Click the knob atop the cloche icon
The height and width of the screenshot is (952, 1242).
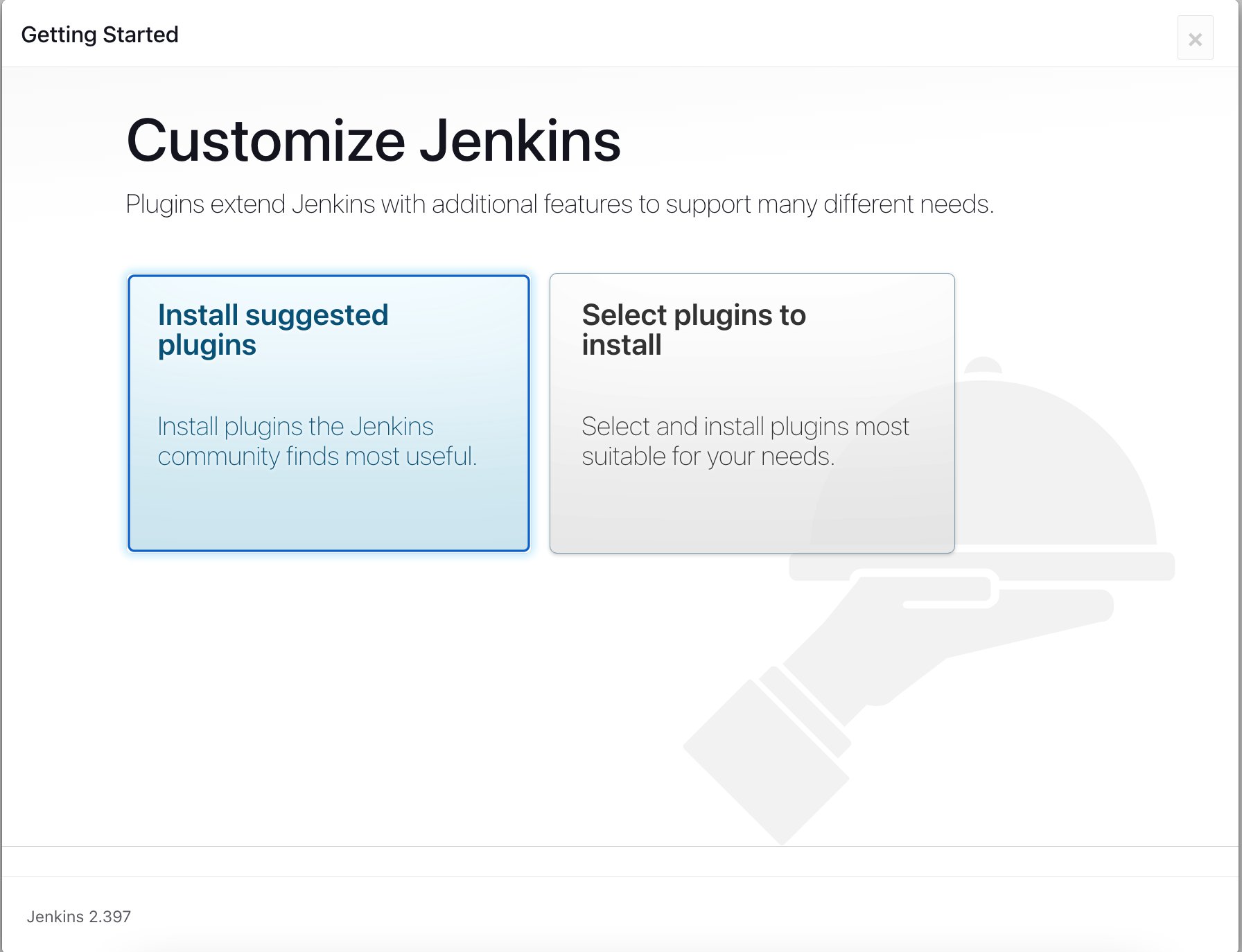click(983, 365)
